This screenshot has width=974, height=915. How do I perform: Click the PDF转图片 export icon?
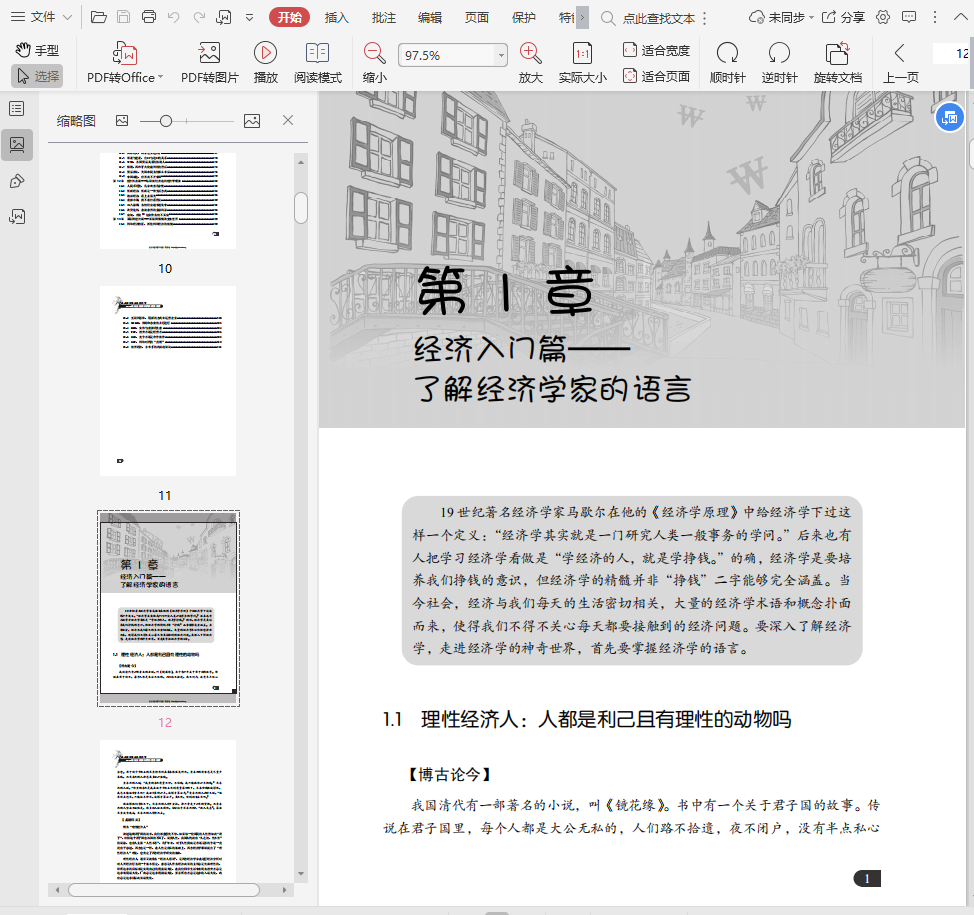pyautogui.click(x=209, y=54)
